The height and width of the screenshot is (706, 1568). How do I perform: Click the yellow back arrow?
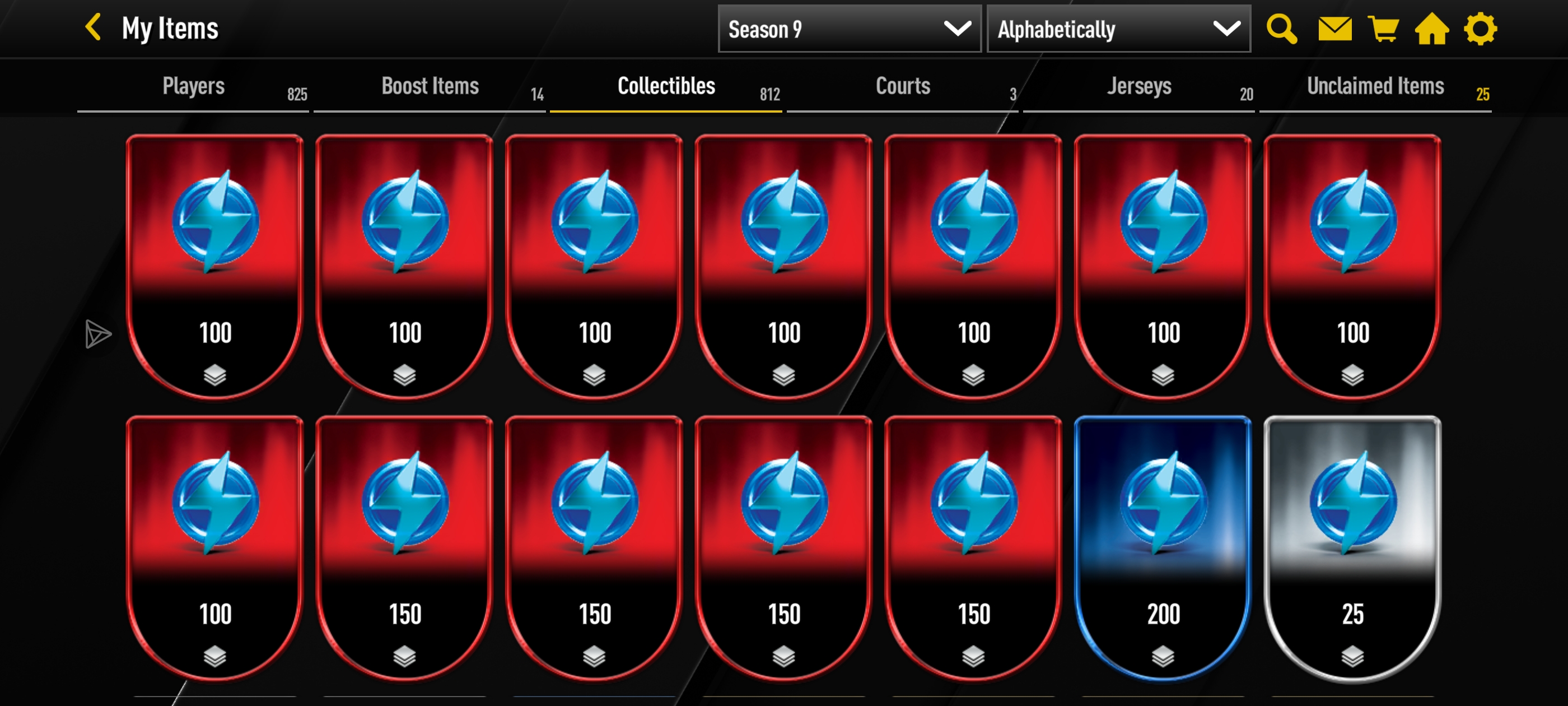point(93,27)
